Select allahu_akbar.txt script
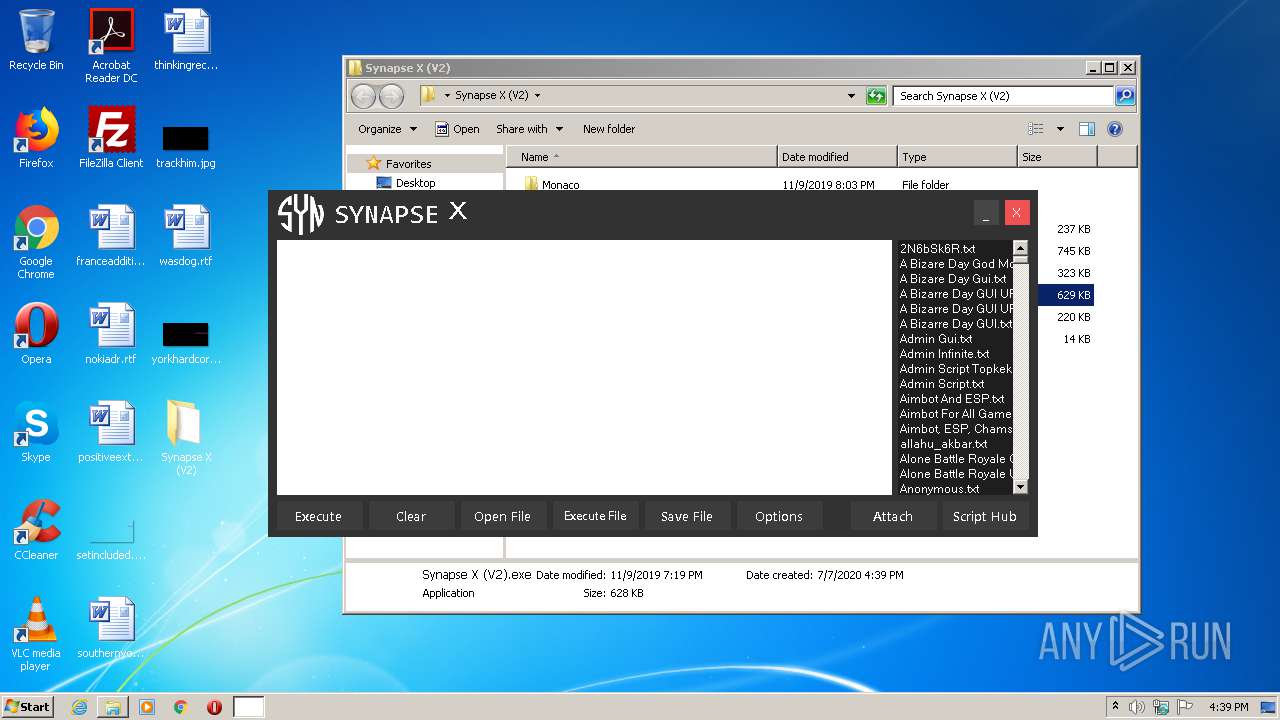Screen dimensions: 1280x720 [x=943, y=444]
